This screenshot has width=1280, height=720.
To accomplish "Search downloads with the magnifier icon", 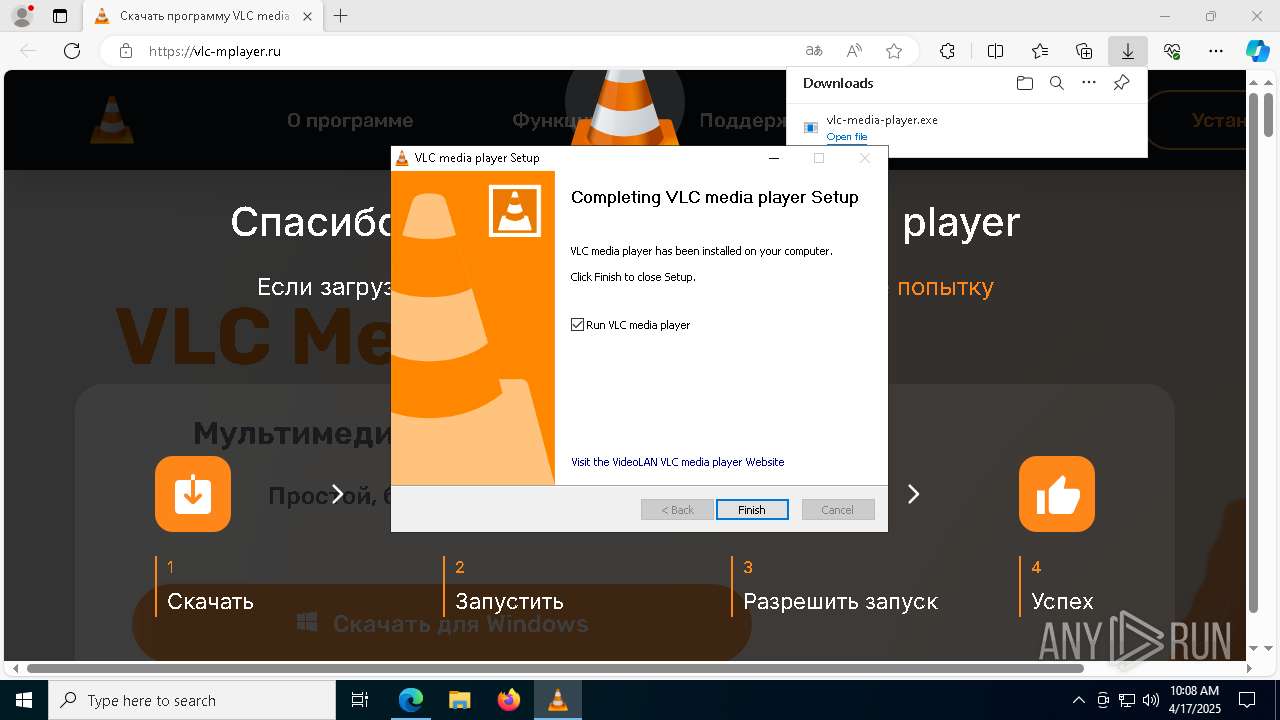I will pos(1057,83).
